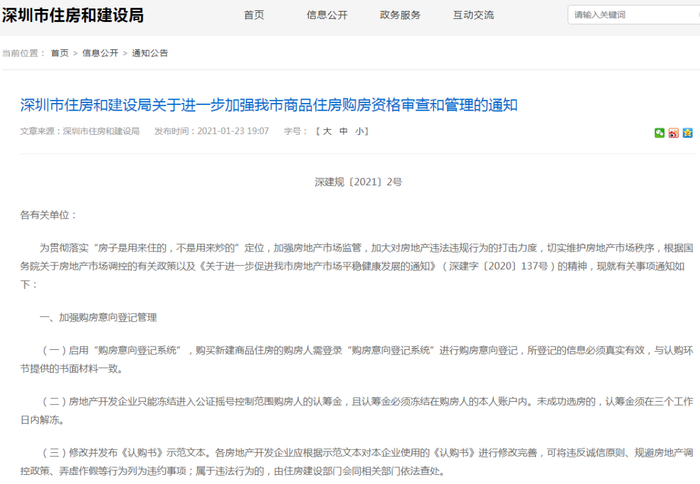Screen dimensions: 700x484
Task: Open the 首页 navigation menu item
Action: coord(254,15)
